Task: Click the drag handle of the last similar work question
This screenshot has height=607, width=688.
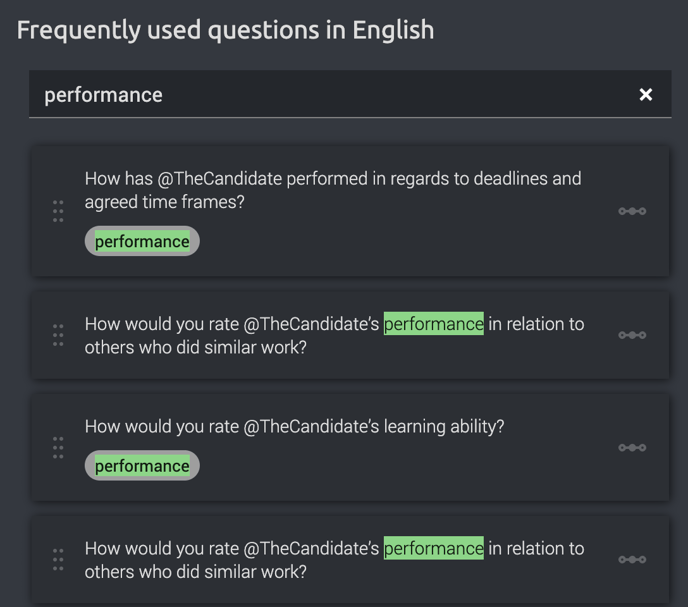Action: click(x=58, y=560)
